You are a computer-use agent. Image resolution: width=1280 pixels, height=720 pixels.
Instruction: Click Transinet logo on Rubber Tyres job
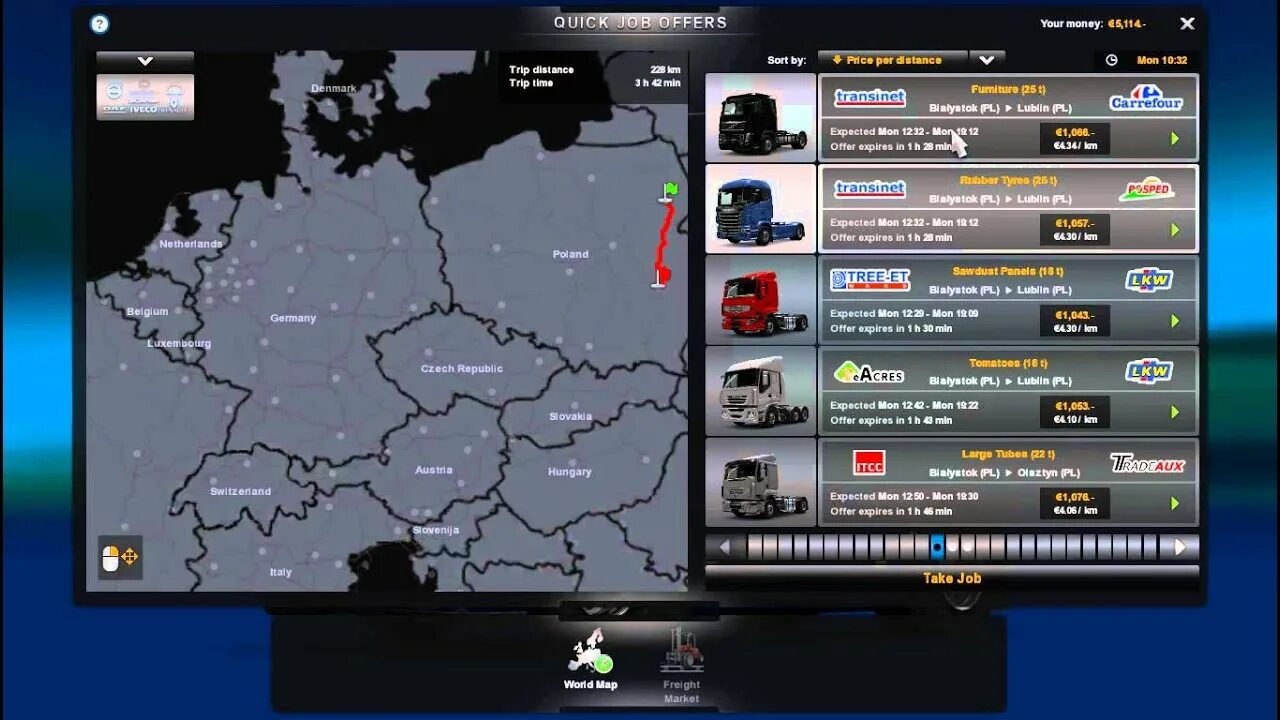[870, 189]
